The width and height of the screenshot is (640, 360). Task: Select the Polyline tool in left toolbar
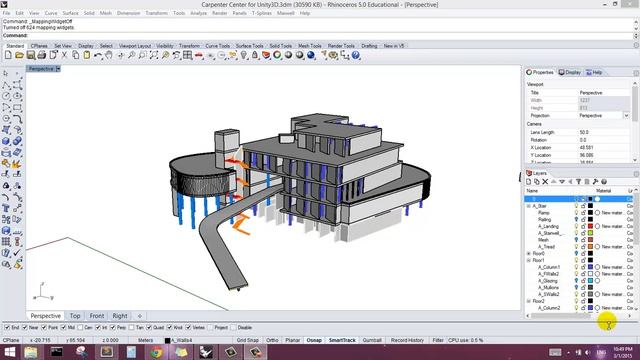[x=6, y=85]
